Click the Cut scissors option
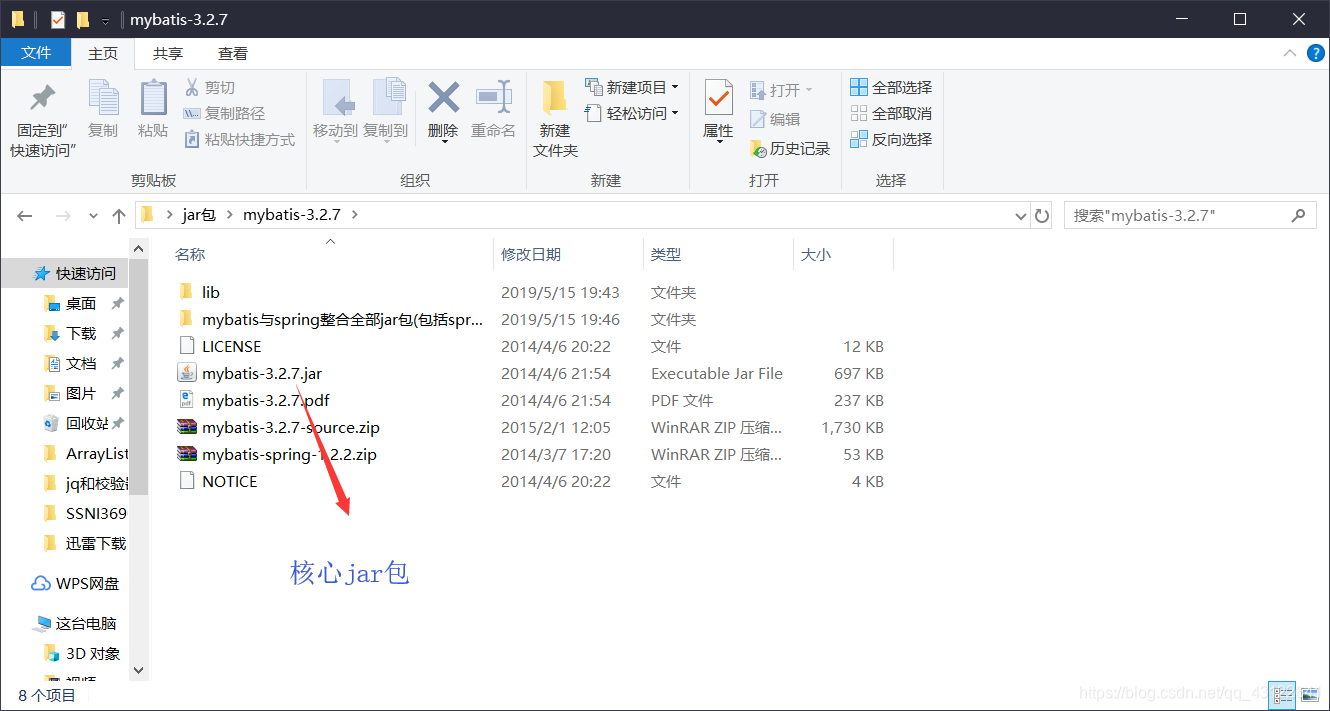This screenshot has height=711, width=1330. click(x=209, y=88)
